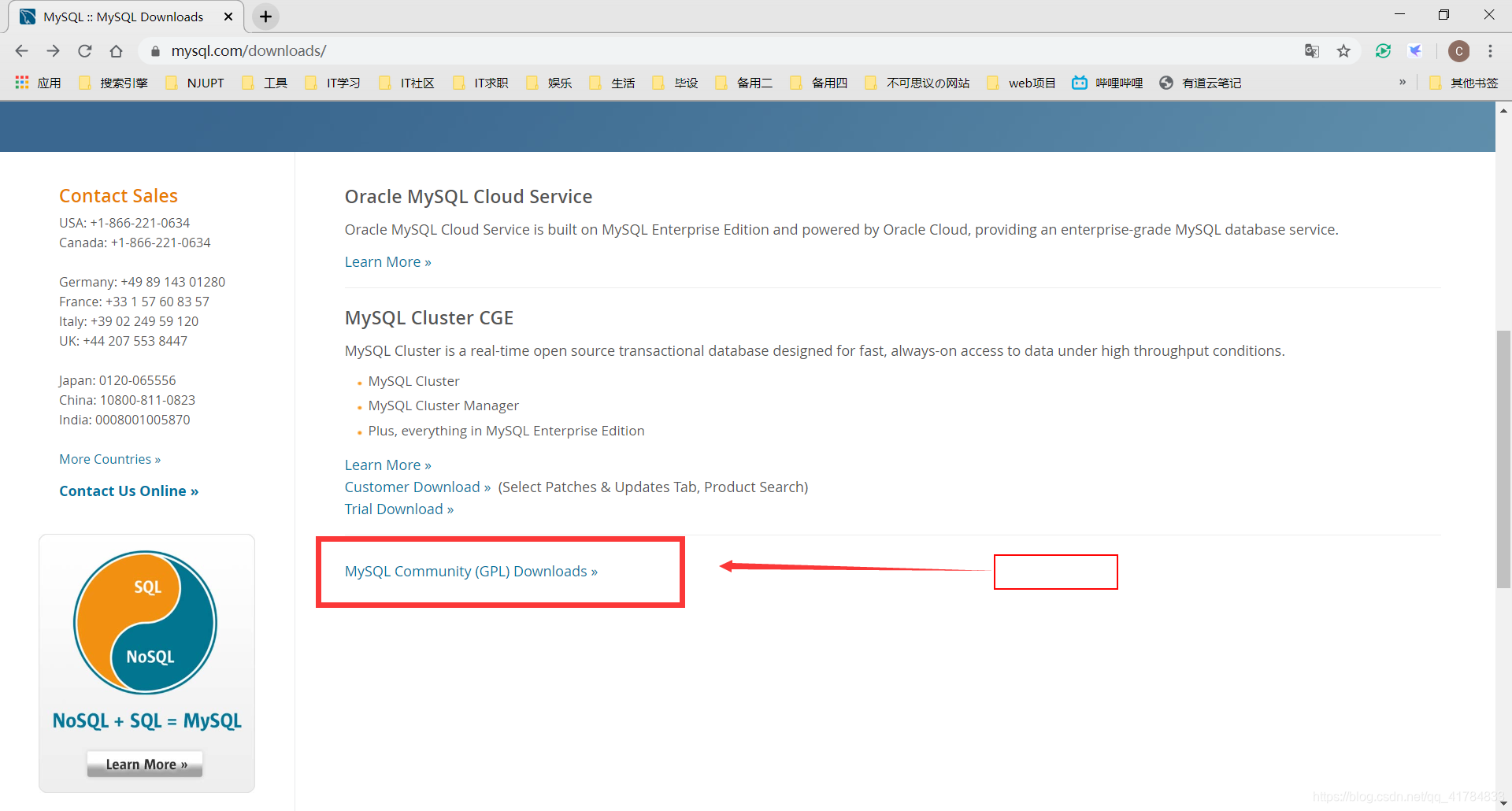Click the USA: +1-866-221-0634 line

[x=124, y=223]
